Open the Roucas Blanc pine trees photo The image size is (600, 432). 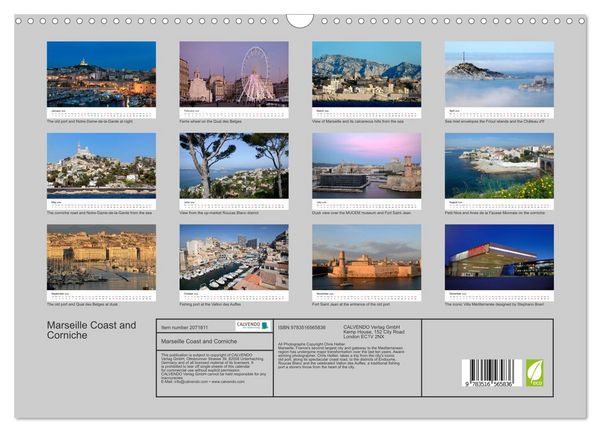tap(234, 166)
